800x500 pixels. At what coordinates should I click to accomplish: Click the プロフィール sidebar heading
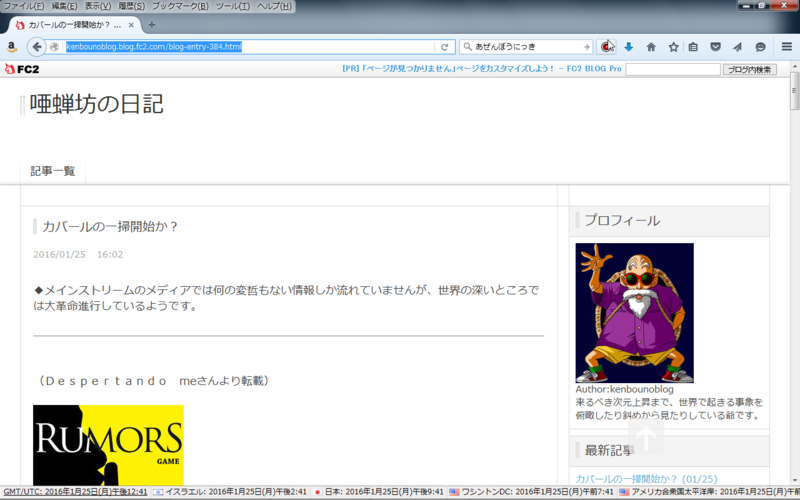pyautogui.click(x=622, y=220)
